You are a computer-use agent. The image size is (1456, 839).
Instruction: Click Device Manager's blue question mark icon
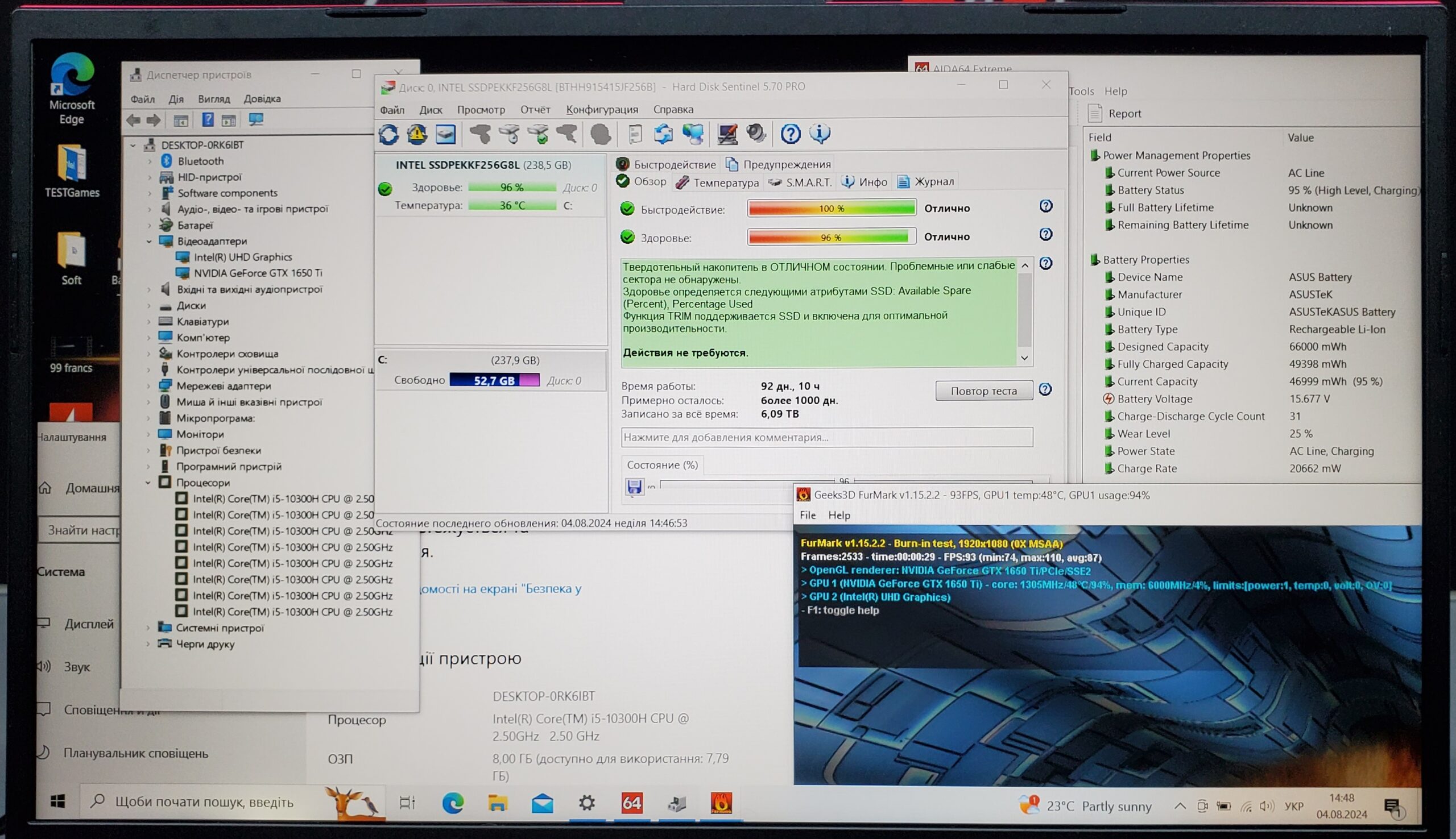coord(208,120)
